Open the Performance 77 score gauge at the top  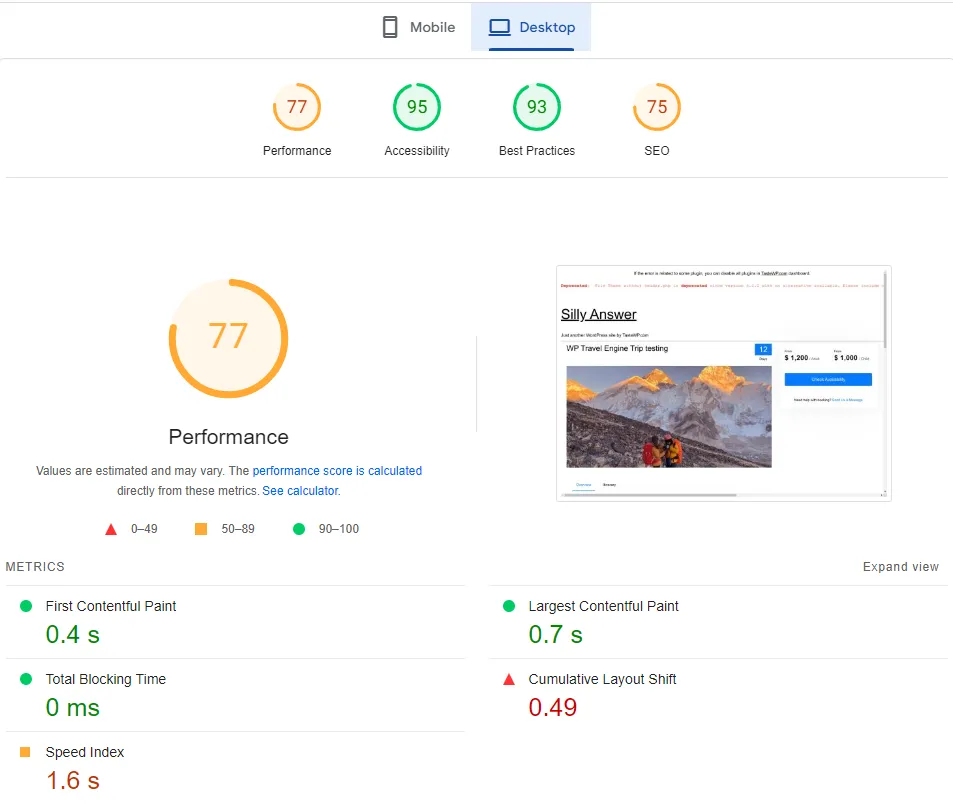click(297, 107)
